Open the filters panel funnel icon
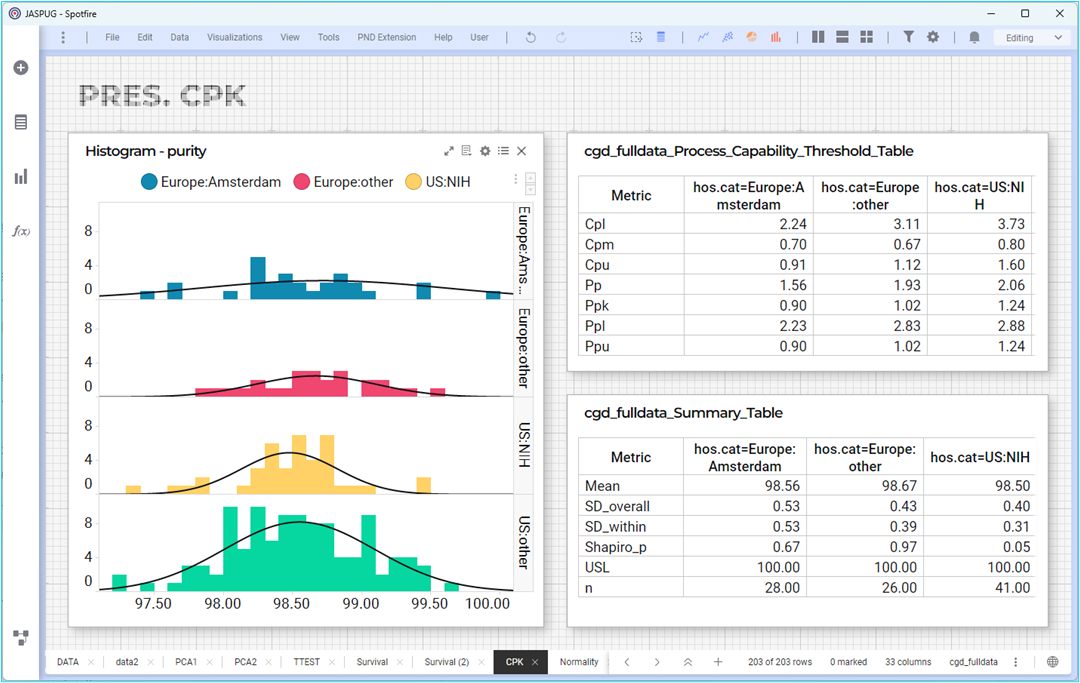1080x683 pixels. (x=908, y=37)
